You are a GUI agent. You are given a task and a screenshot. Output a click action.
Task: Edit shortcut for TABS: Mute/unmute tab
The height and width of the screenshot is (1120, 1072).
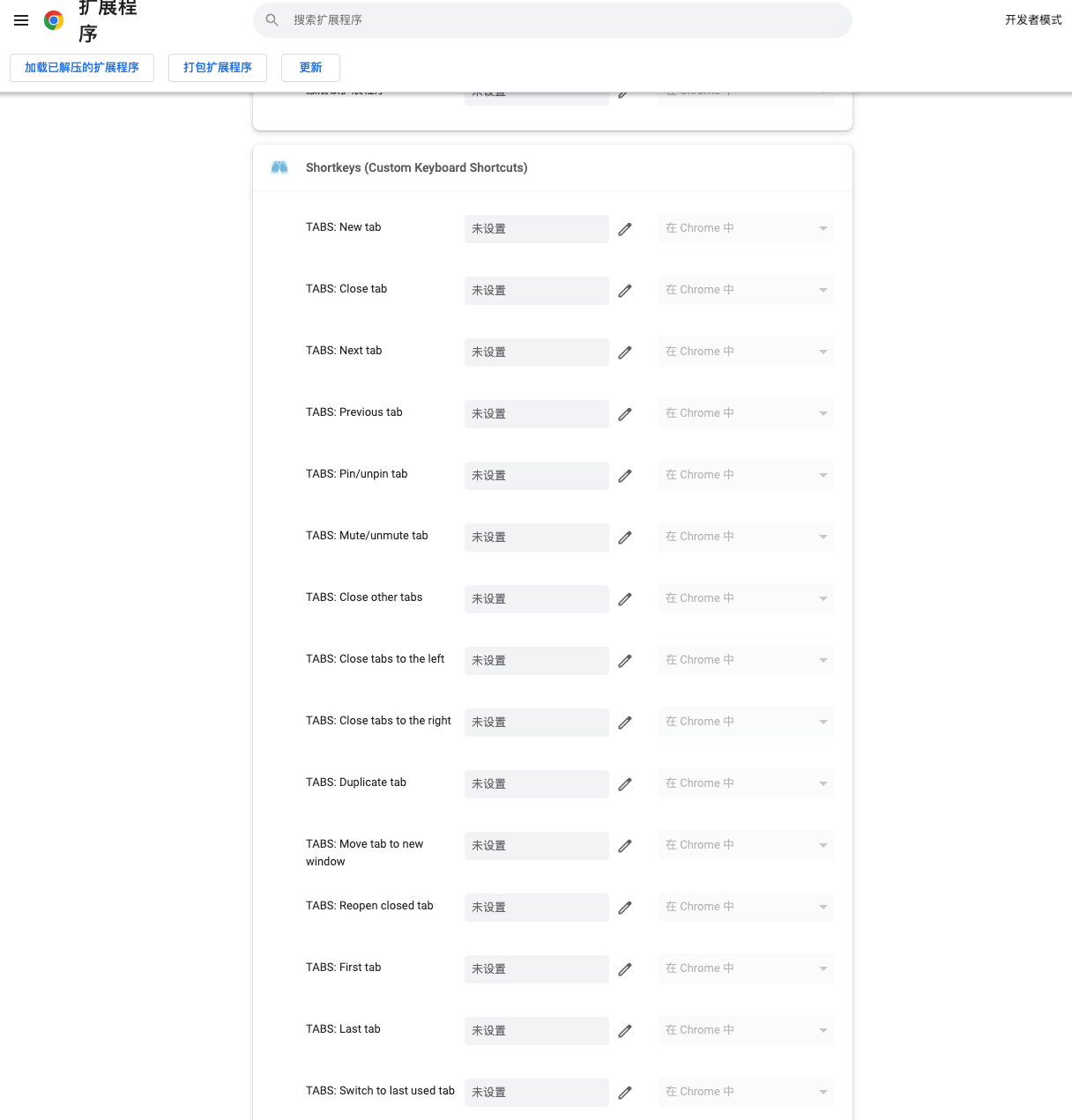pos(625,538)
